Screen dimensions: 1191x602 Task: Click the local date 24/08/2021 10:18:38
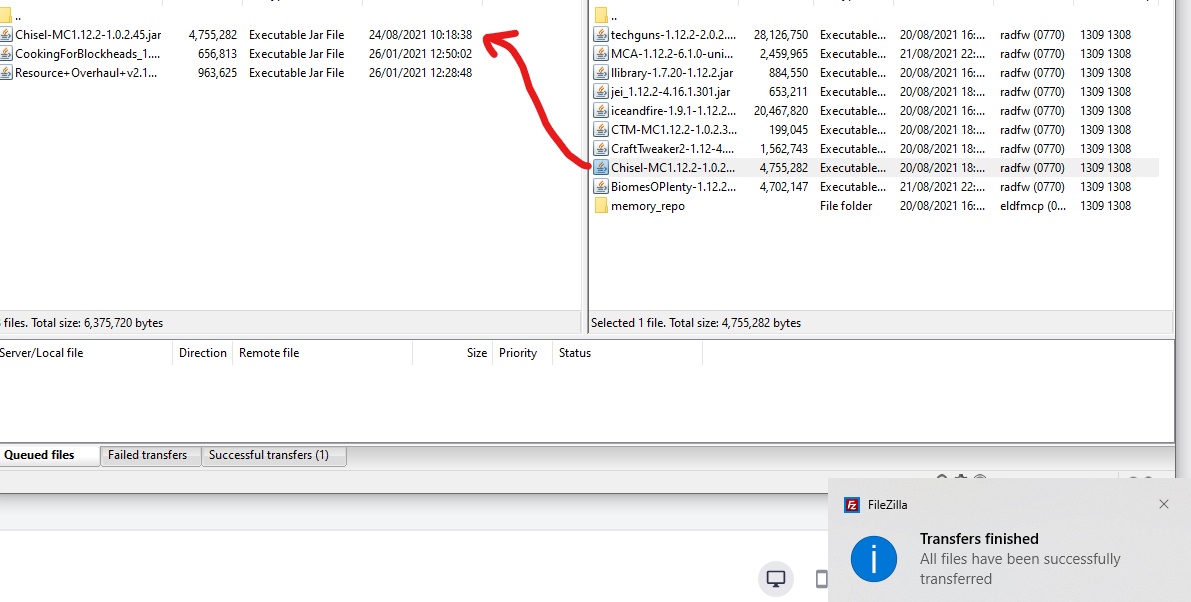(x=420, y=35)
